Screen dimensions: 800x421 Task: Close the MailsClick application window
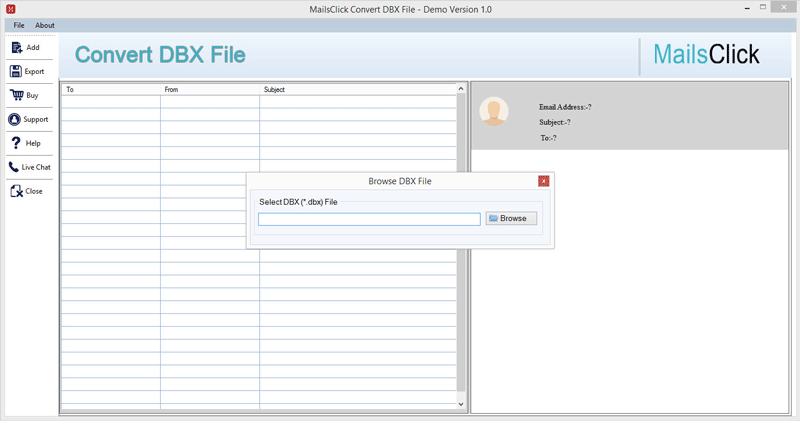784,7
